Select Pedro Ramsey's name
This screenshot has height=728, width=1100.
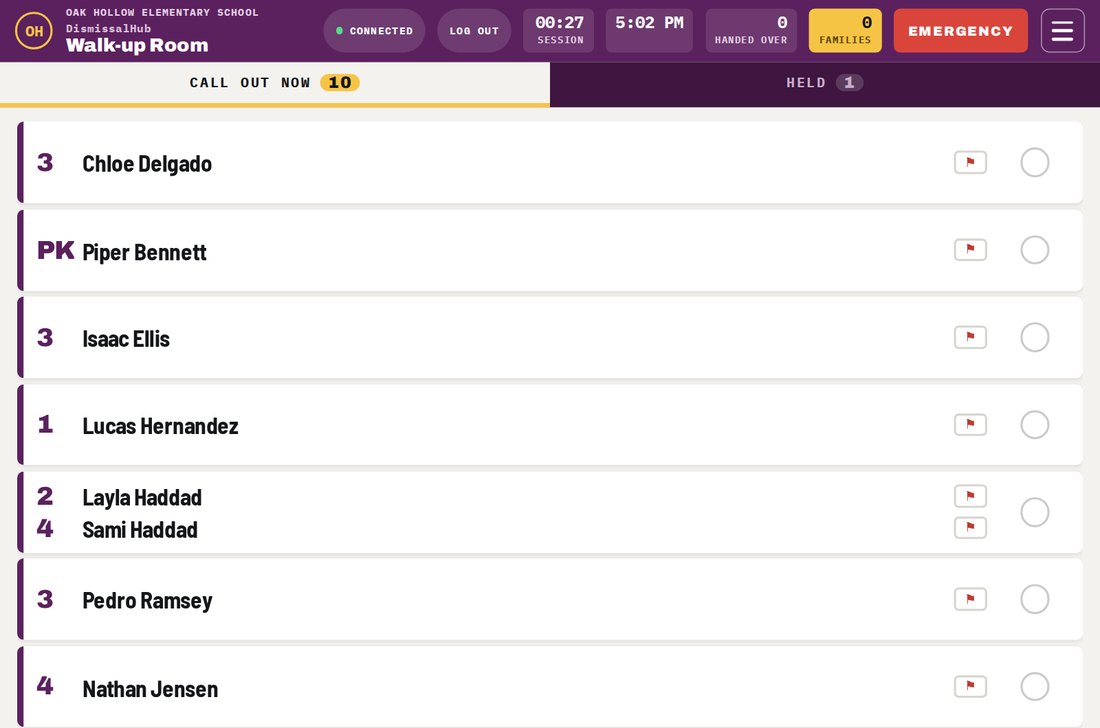click(147, 601)
